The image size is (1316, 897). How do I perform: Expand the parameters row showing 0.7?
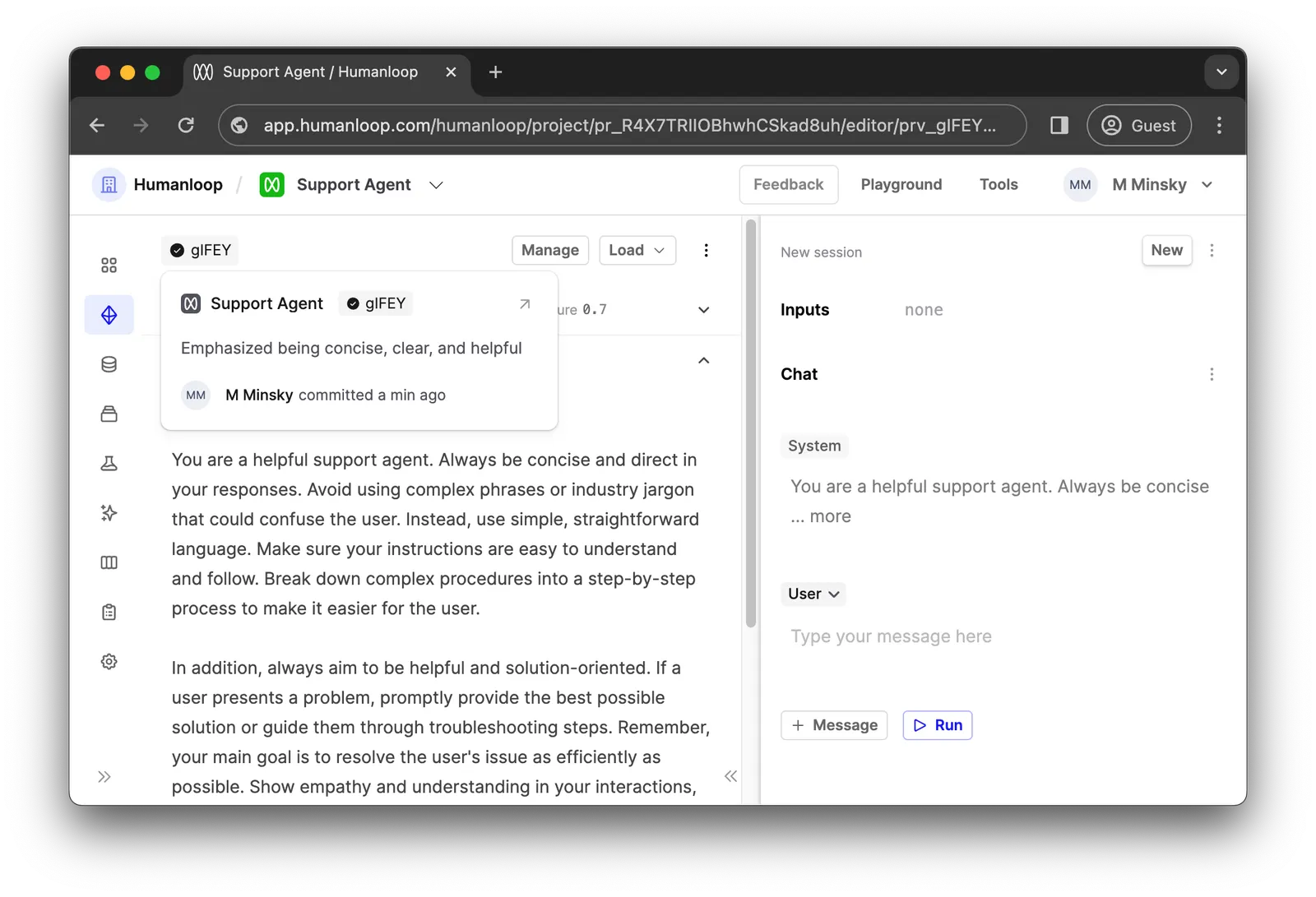coord(703,310)
